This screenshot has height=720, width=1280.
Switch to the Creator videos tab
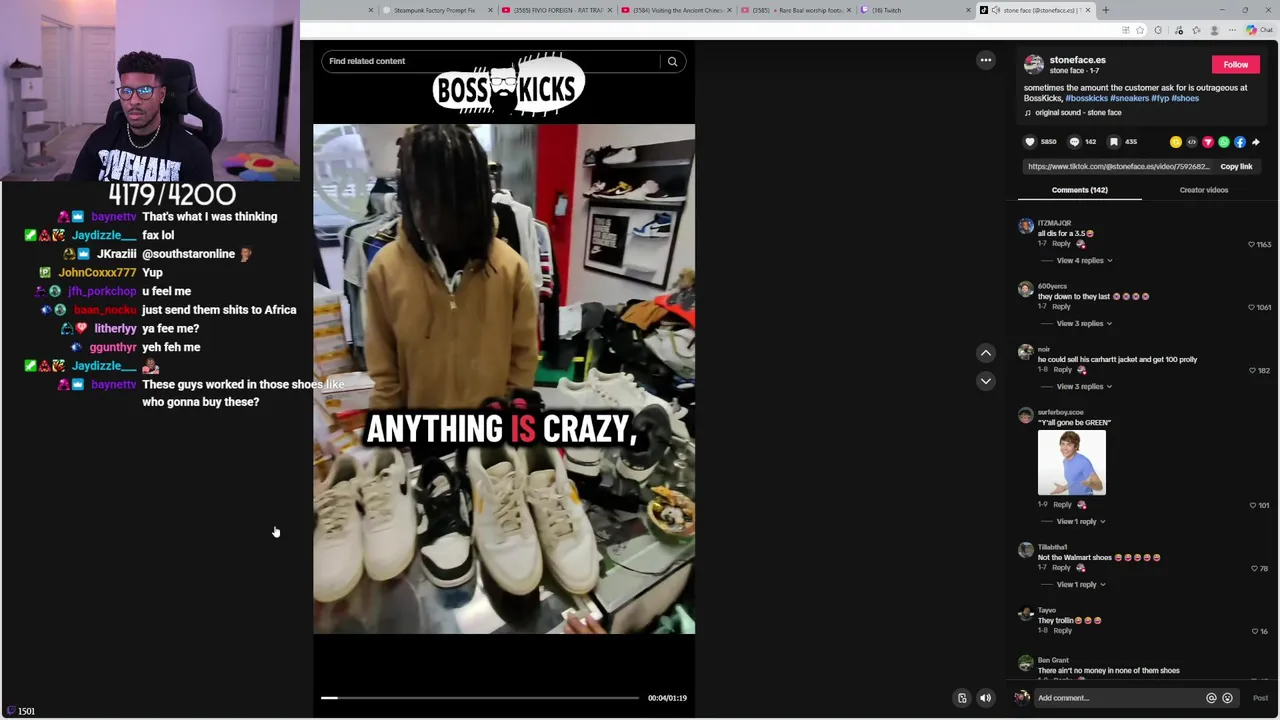pos(1203,190)
